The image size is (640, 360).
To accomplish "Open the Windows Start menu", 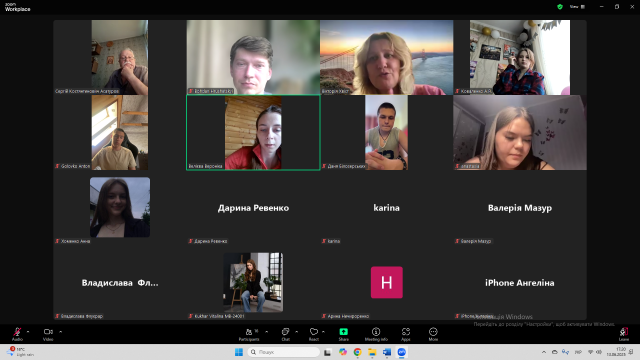I will [239, 352].
